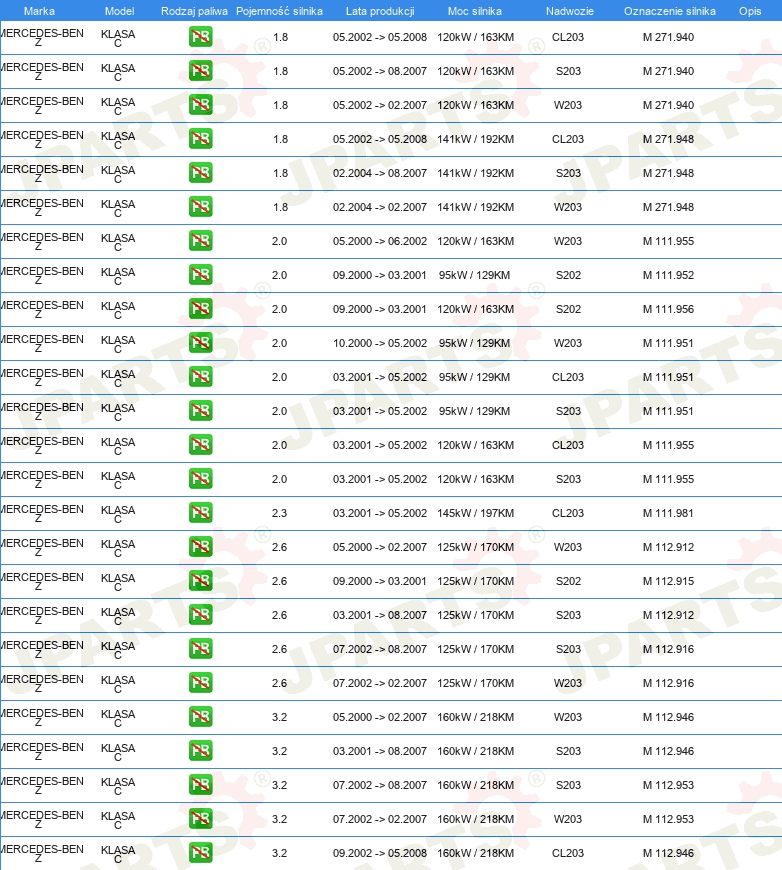Click W203 body cell in M 111.951 row
The height and width of the screenshot is (870, 782).
pos(568,343)
